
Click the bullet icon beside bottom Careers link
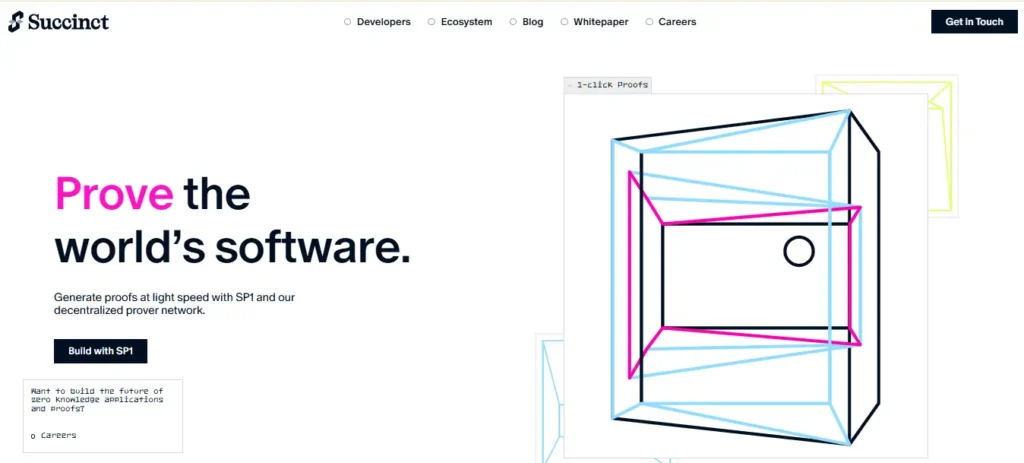33,436
